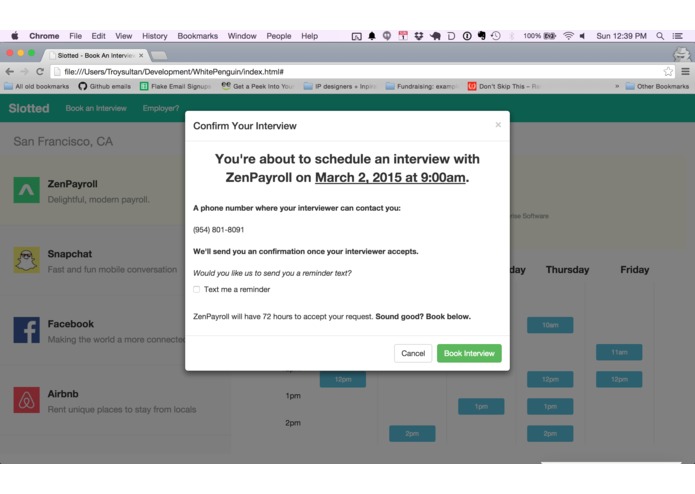Choose the Thursday 2pm slot
The height and width of the screenshot is (494, 695).
[x=550, y=433]
